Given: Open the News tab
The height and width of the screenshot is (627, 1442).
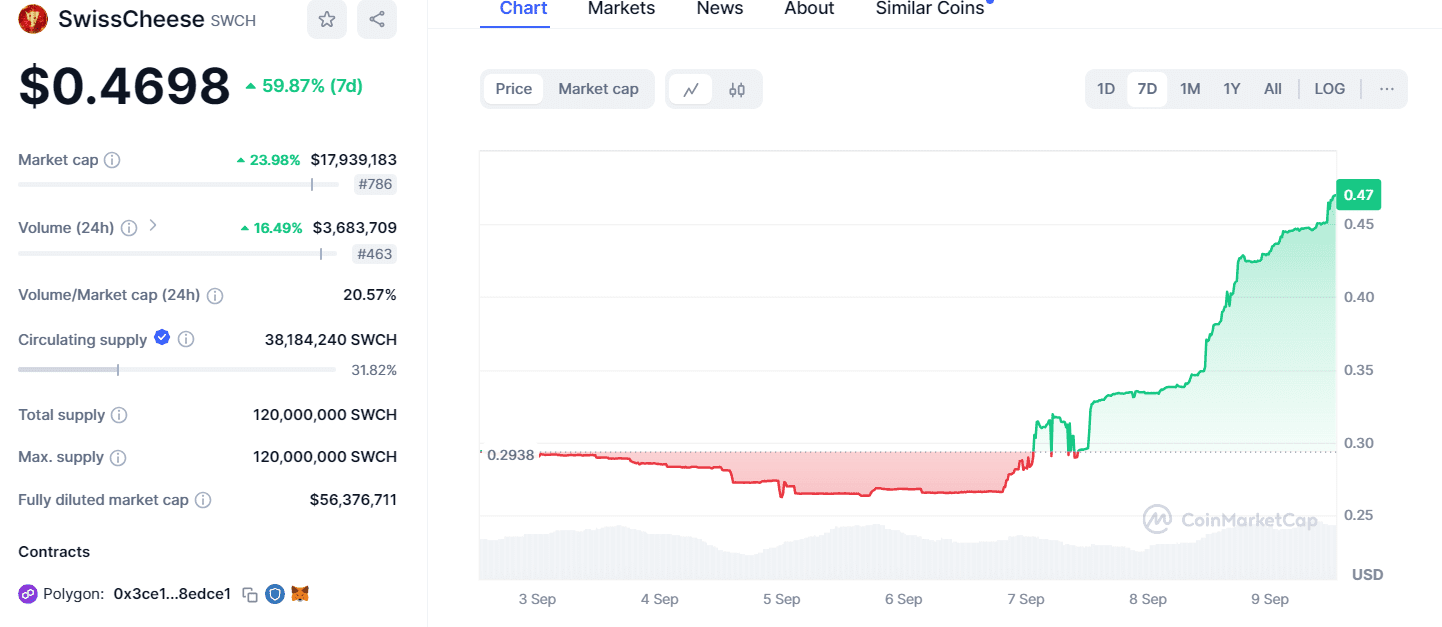Looking at the screenshot, I should 719,9.
